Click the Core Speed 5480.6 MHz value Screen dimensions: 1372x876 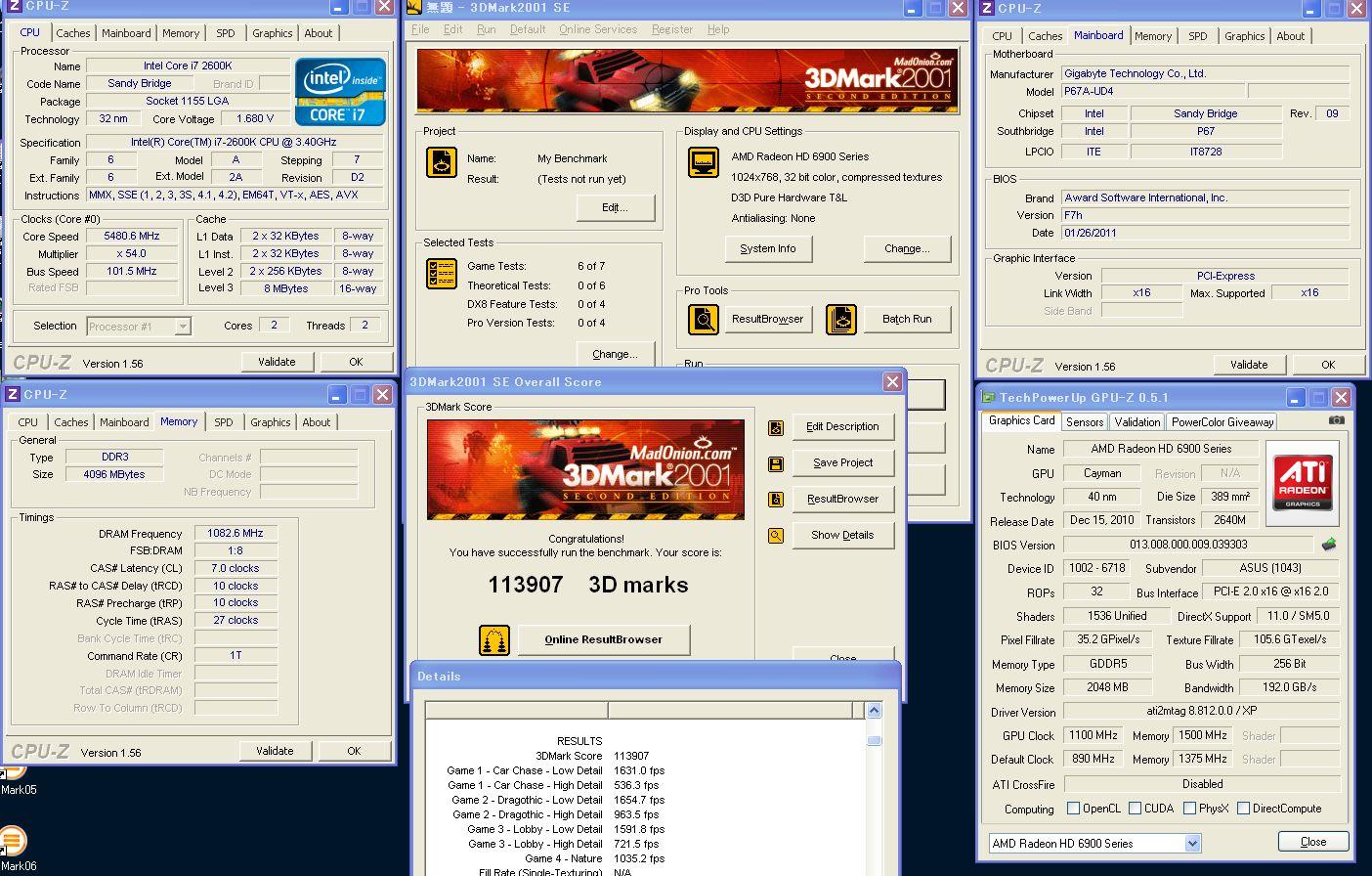coord(132,236)
